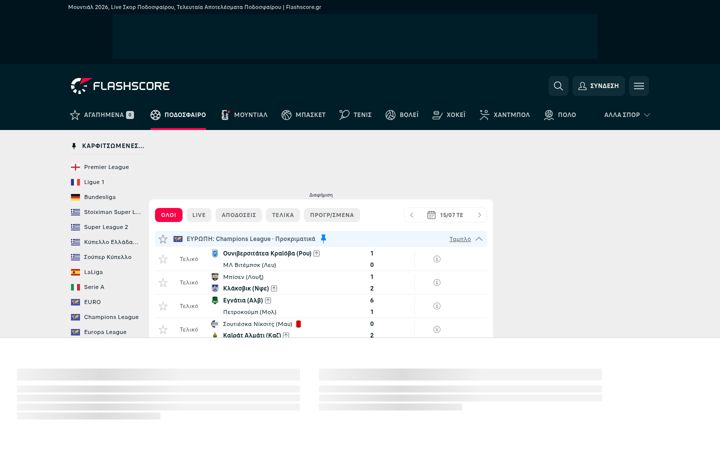Click Πετροκούμπ (Μολ) team name

coord(250,312)
